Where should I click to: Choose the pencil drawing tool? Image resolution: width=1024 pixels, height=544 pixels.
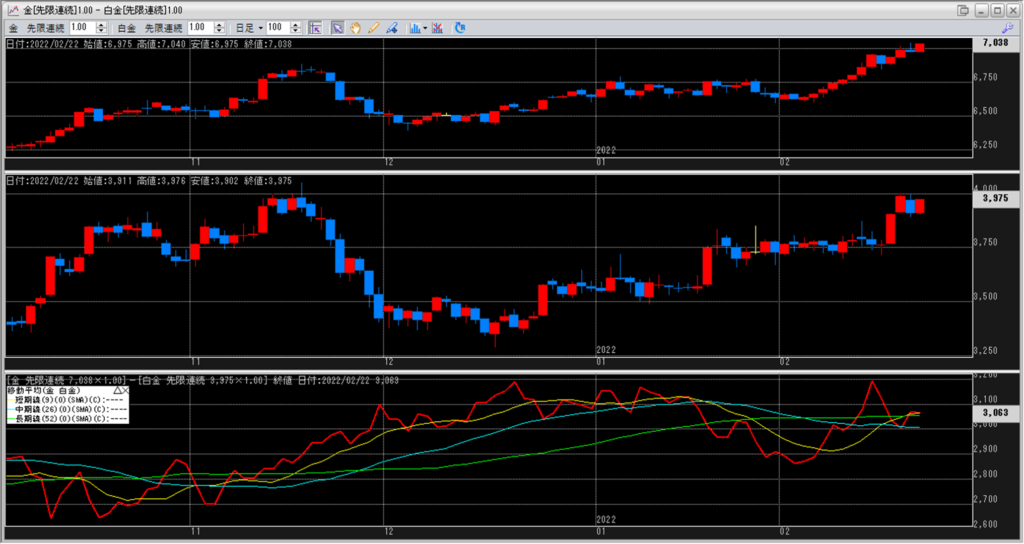tap(373, 27)
